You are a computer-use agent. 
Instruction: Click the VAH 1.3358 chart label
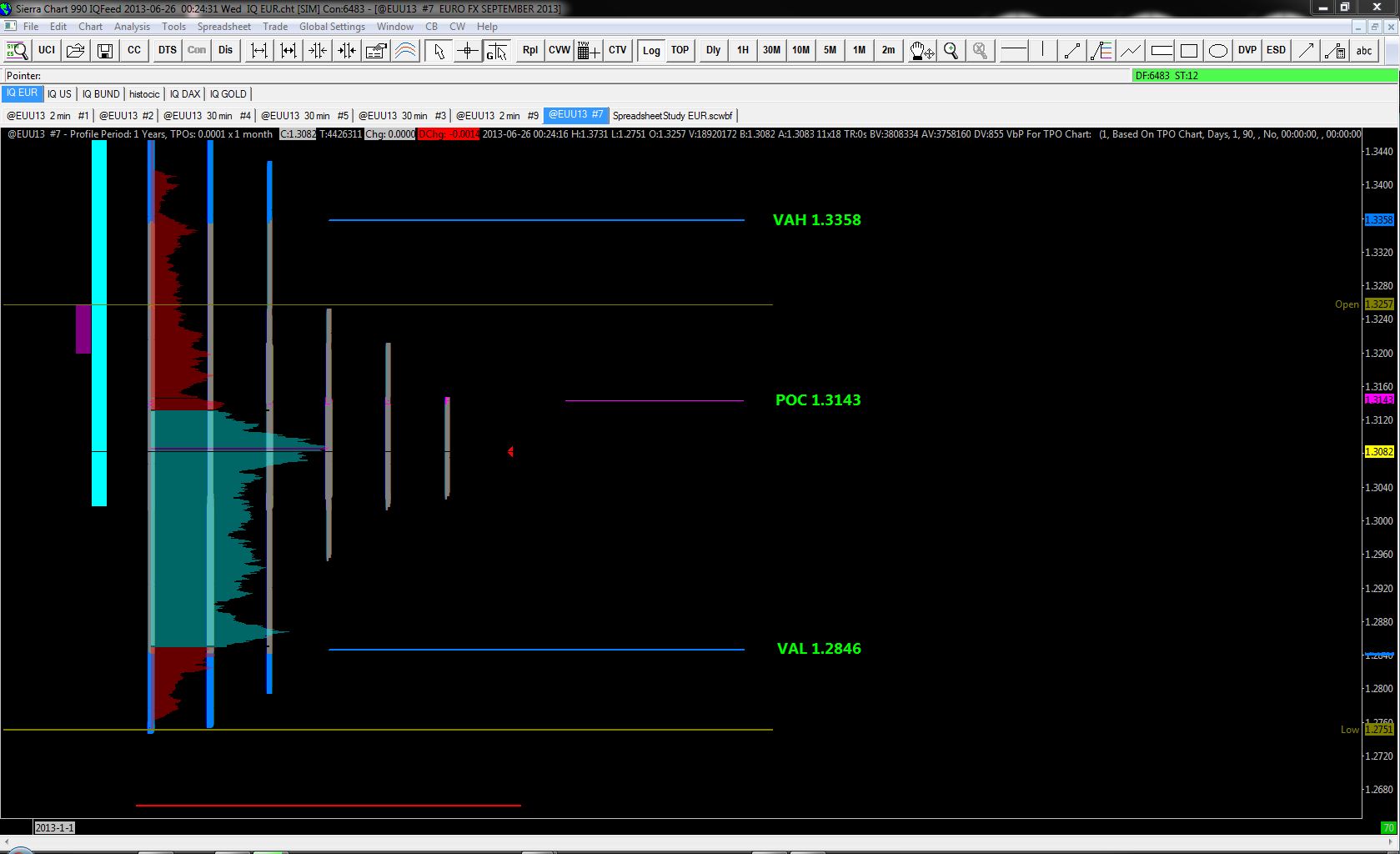coord(817,220)
